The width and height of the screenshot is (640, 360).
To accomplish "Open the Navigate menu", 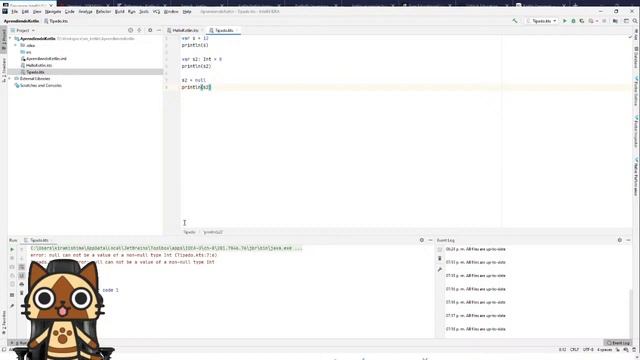I will (x=53, y=12).
